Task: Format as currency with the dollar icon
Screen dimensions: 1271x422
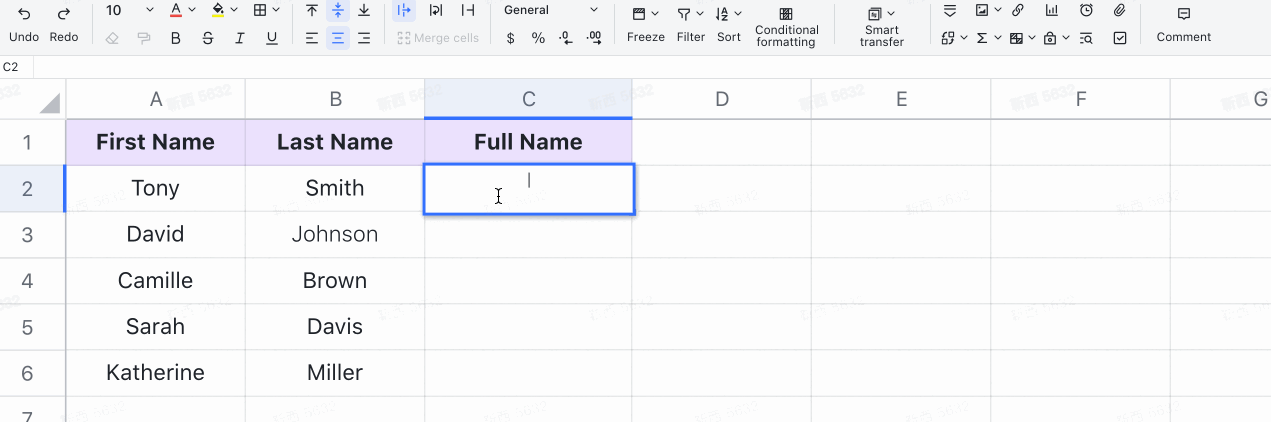Action: pos(511,38)
